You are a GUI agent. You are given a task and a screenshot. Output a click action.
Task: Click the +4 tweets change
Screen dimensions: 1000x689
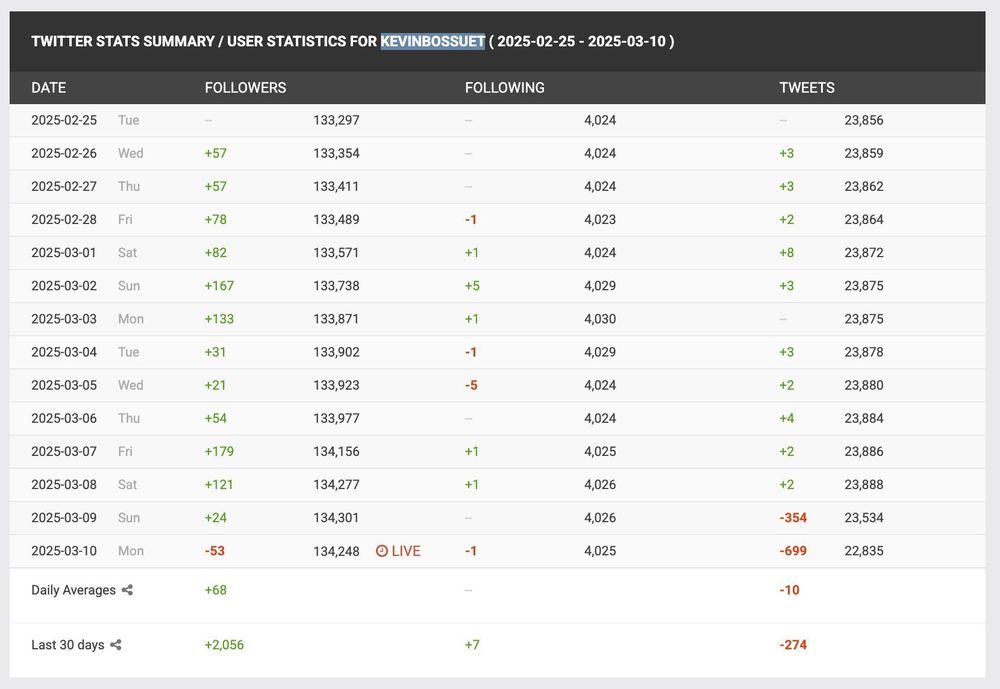pos(786,419)
